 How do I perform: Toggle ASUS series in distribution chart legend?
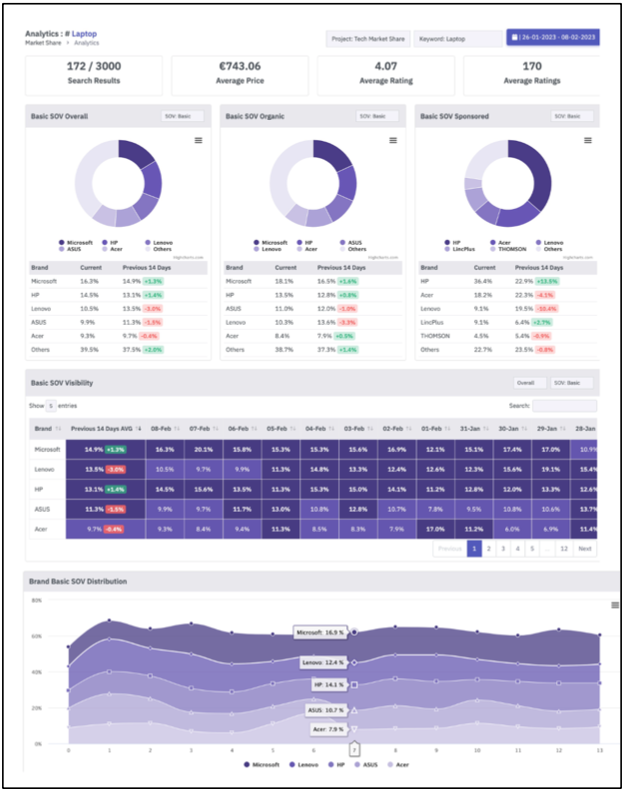366,765
